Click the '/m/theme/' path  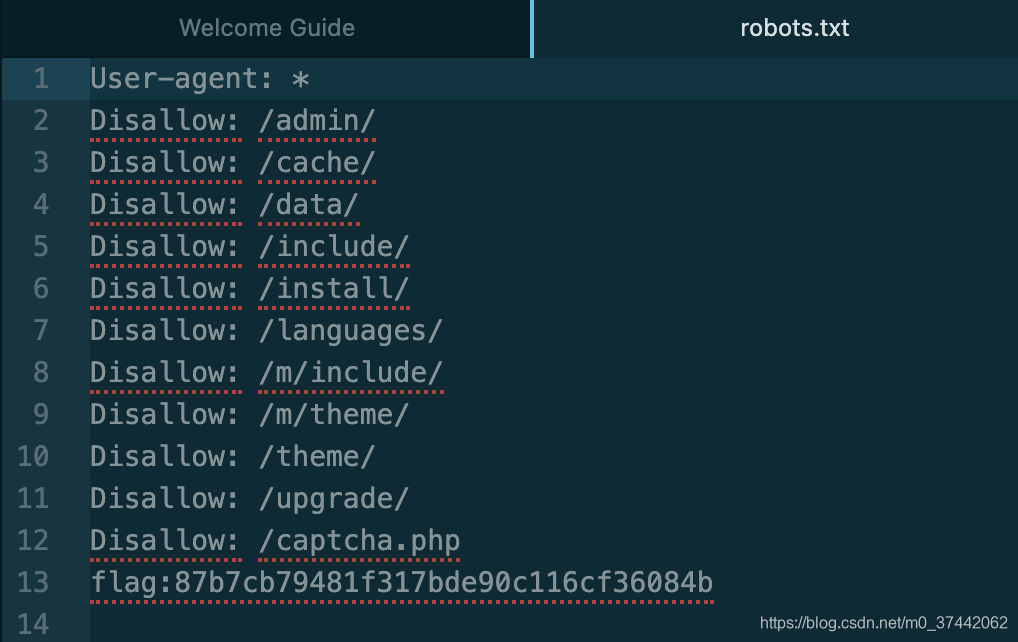pos(334,414)
